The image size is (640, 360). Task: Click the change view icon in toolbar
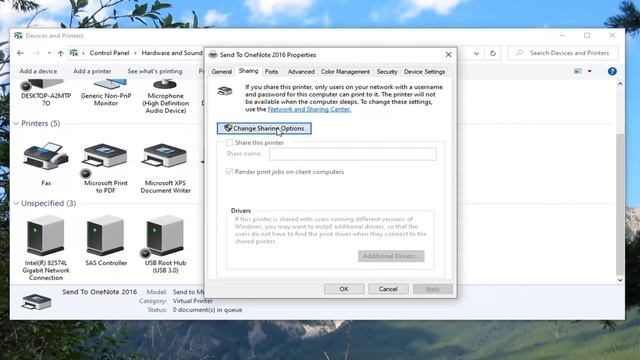click(578, 71)
